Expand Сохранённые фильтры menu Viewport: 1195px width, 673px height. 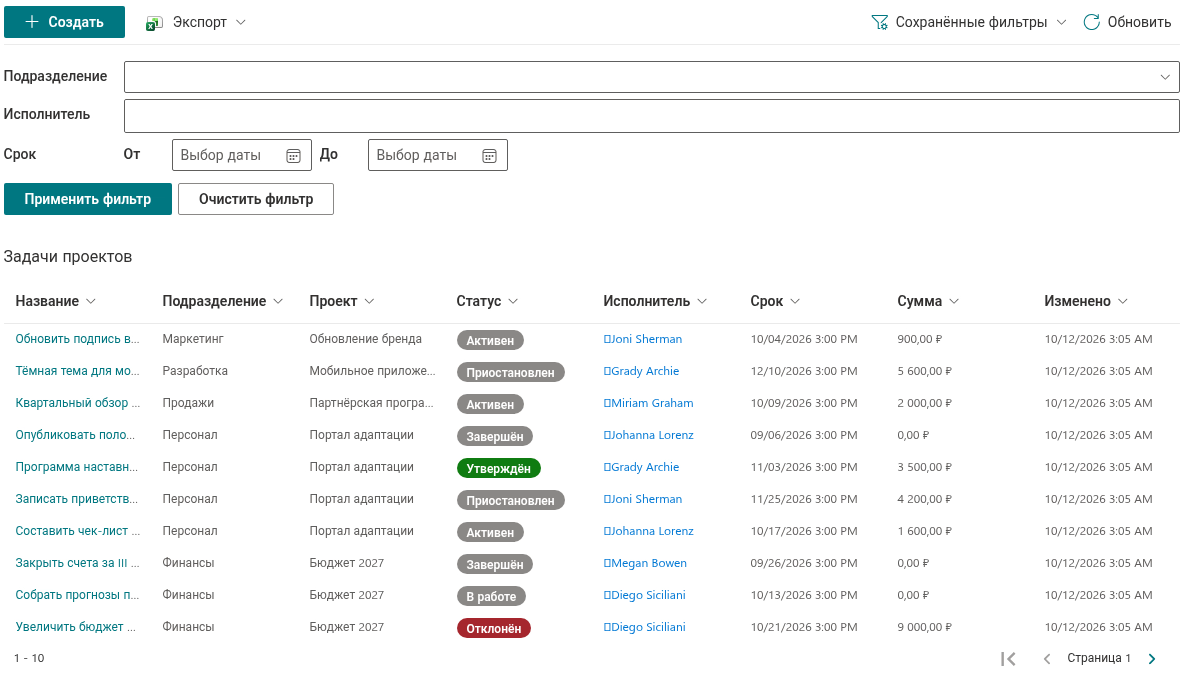pos(969,22)
